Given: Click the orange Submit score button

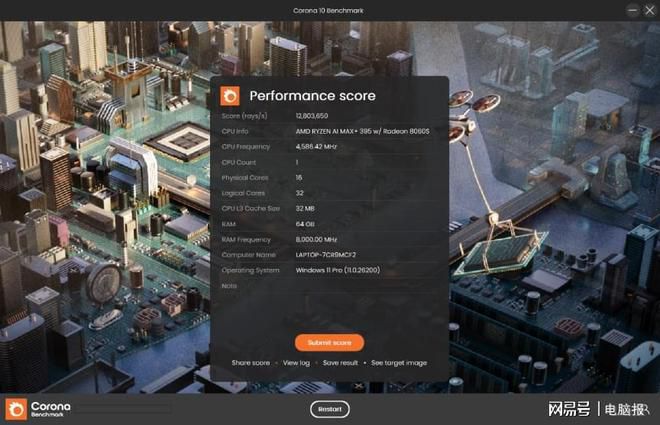Looking at the screenshot, I should coord(330,343).
